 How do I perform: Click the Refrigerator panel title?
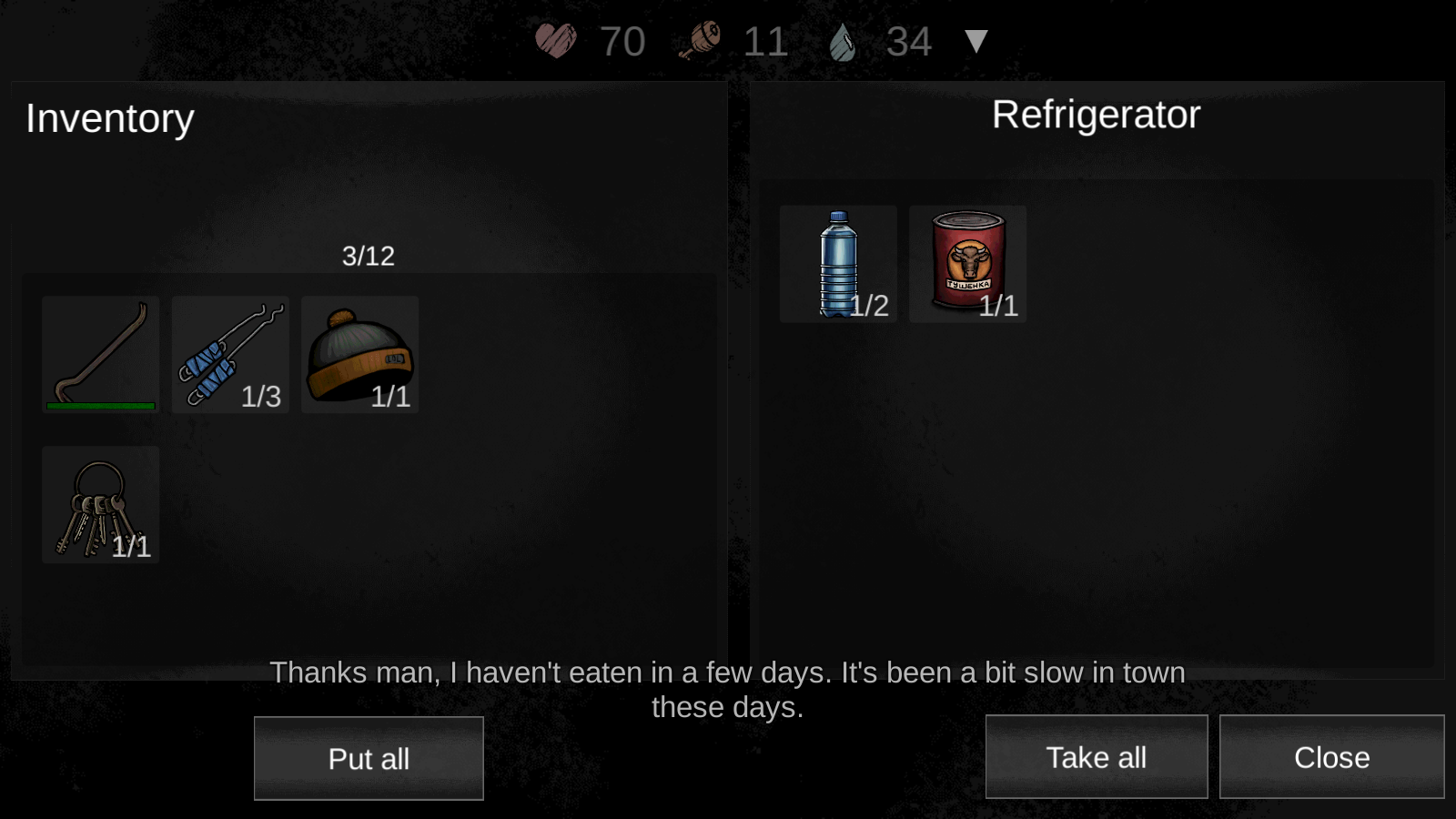[x=1097, y=116]
